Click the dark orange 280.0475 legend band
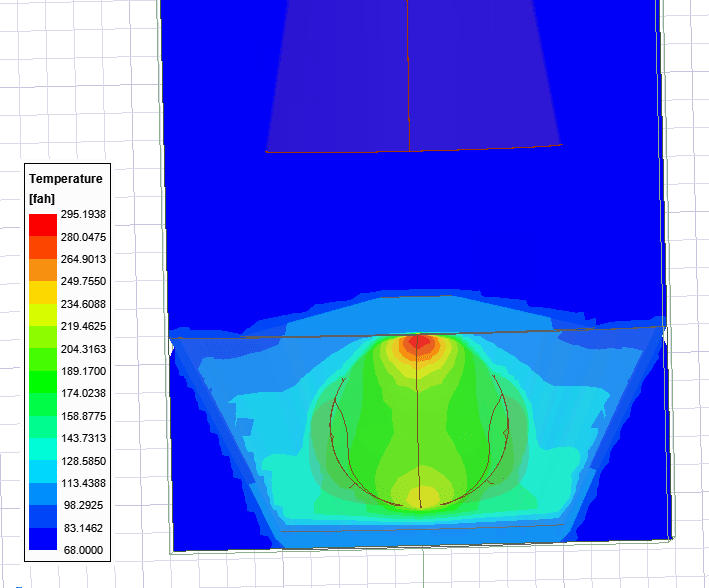Image resolution: width=709 pixels, height=588 pixels. pyautogui.click(x=43, y=247)
